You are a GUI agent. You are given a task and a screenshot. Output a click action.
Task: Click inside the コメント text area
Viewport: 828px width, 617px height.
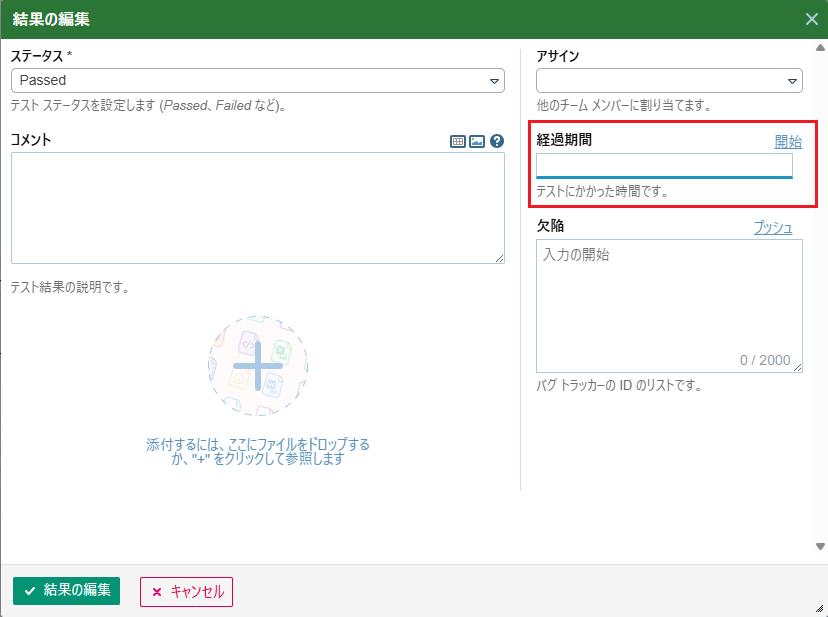coord(257,207)
